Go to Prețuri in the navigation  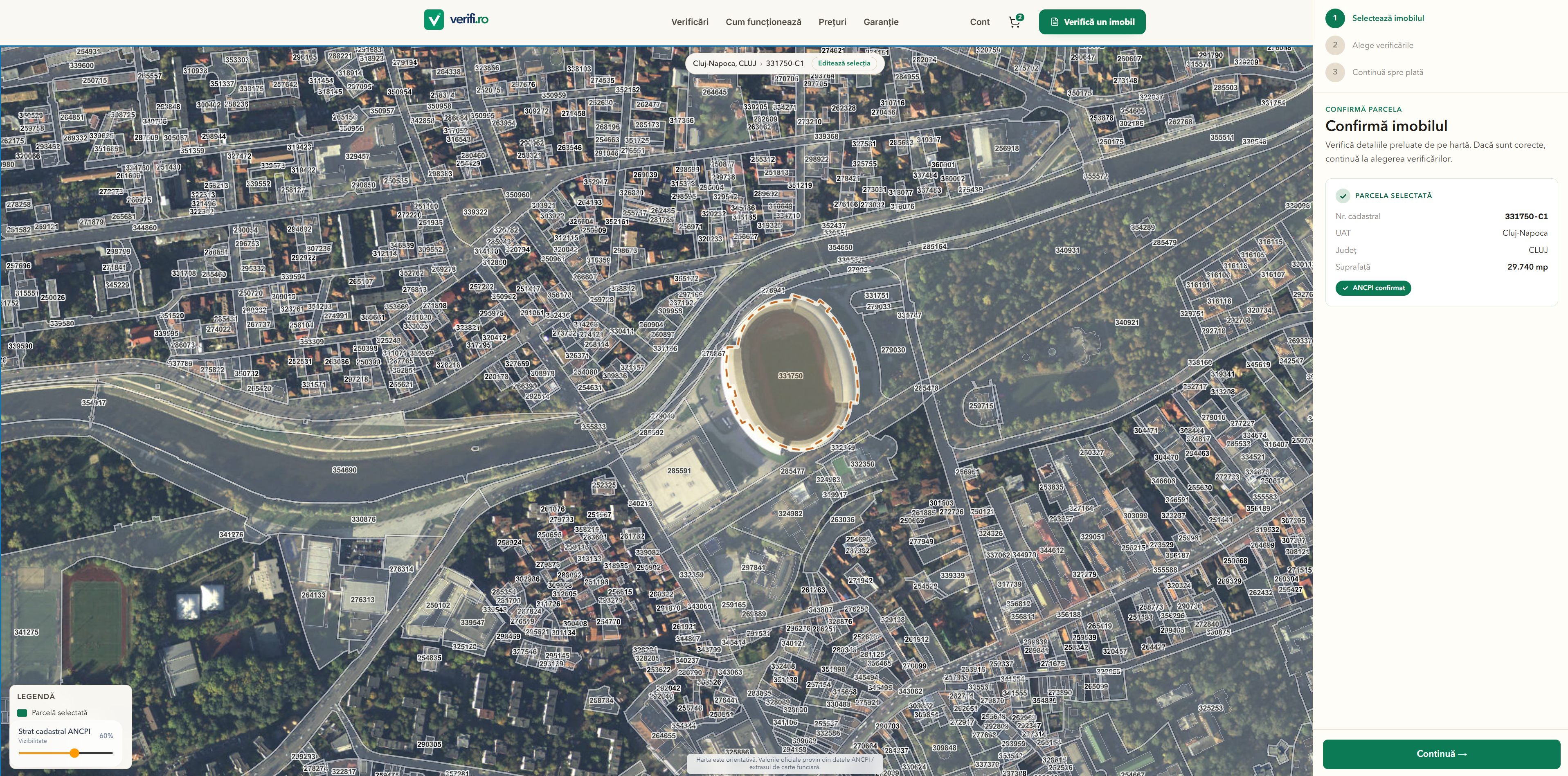(x=832, y=22)
